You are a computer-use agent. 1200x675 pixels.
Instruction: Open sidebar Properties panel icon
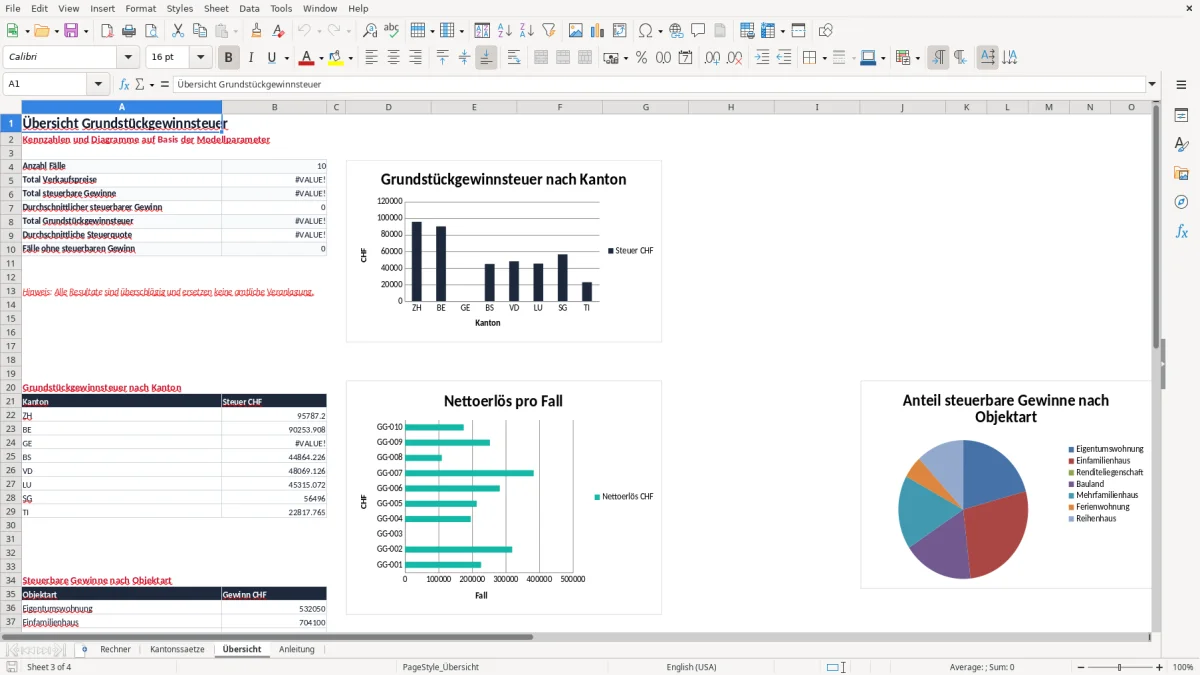tap(1181, 115)
